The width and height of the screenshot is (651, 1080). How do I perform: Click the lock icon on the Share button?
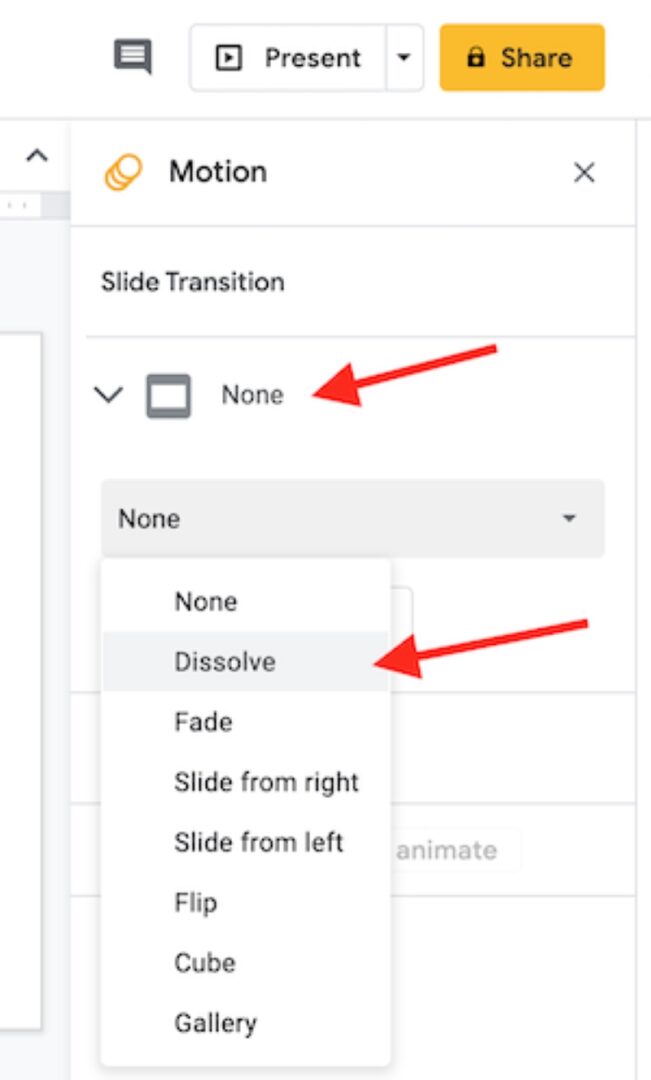pyautogui.click(x=477, y=57)
